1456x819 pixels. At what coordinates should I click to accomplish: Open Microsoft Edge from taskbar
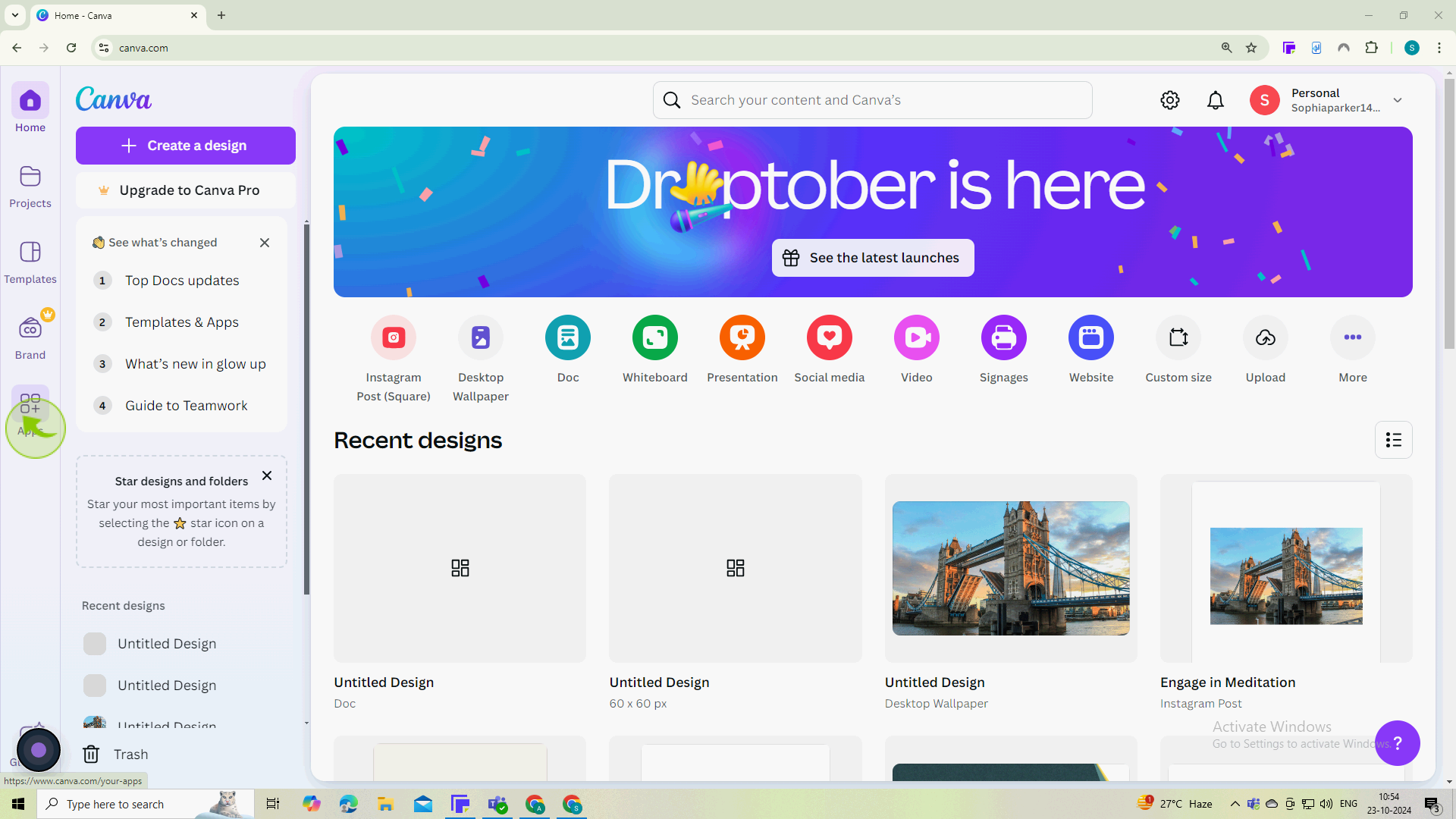coord(348,804)
